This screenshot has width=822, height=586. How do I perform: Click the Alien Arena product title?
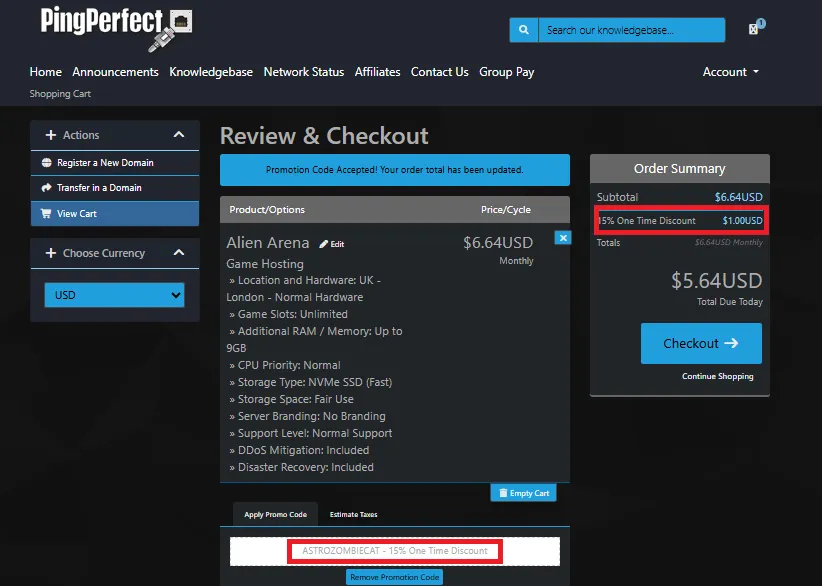click(x=268, y=243)
